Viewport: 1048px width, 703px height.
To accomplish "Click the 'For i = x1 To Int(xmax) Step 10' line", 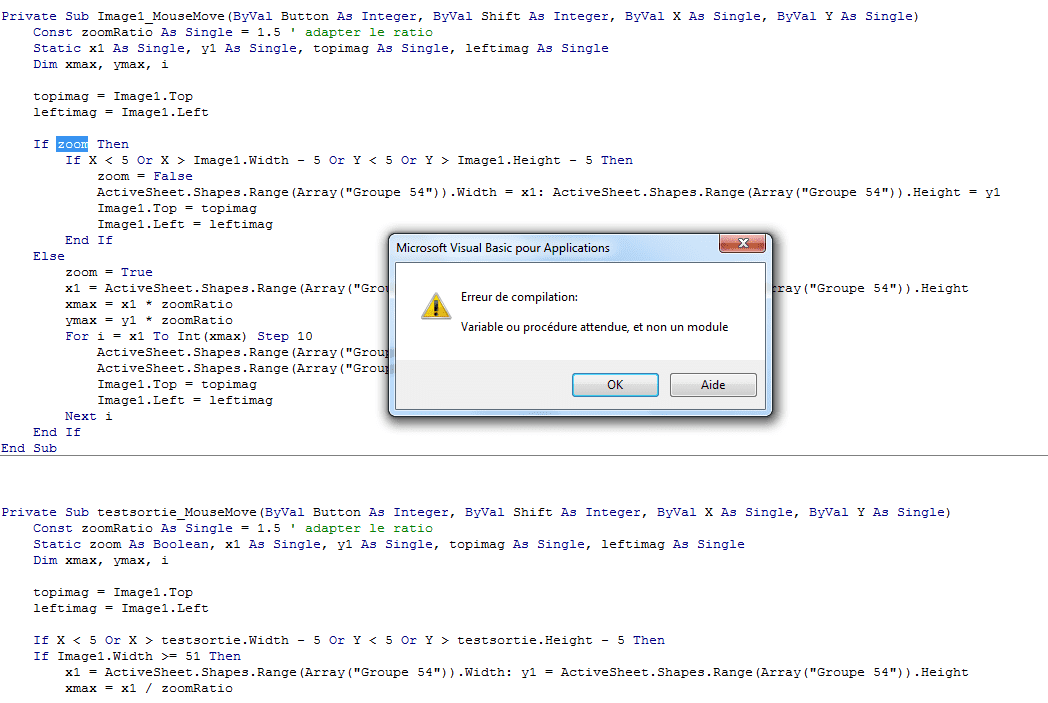I will pos(189,337).
